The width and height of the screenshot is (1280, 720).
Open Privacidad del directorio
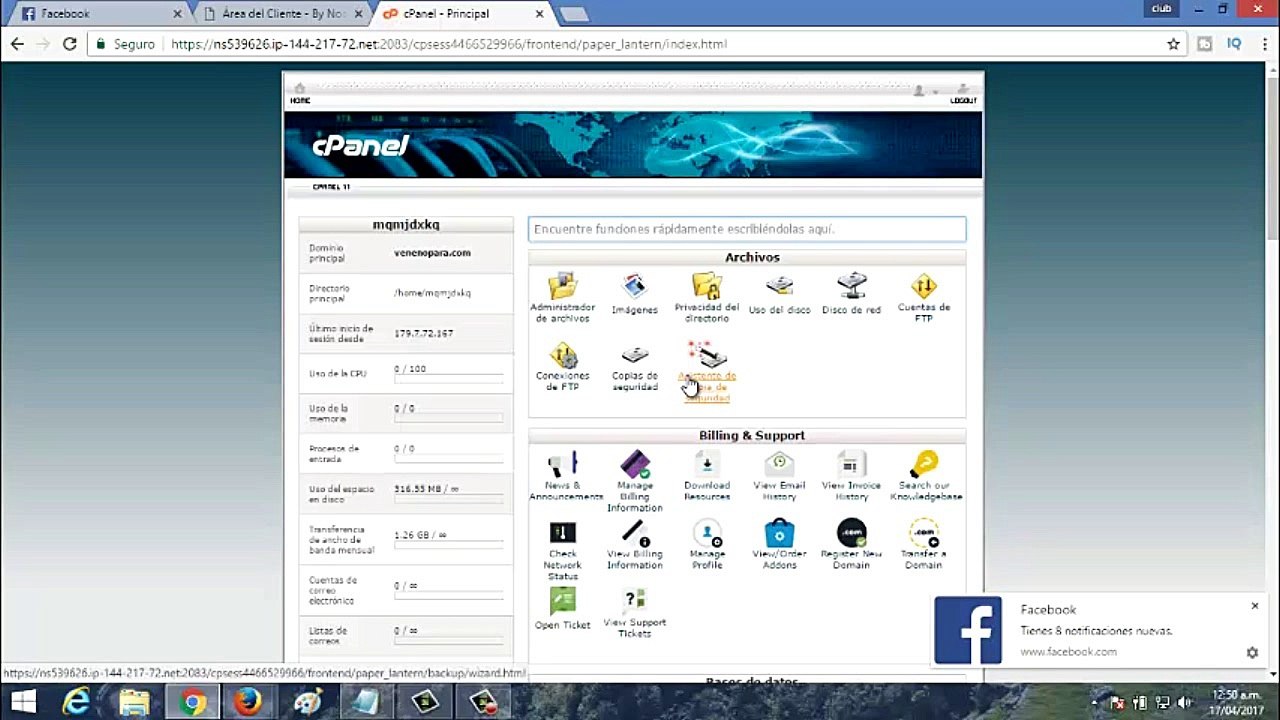point(707,286)
